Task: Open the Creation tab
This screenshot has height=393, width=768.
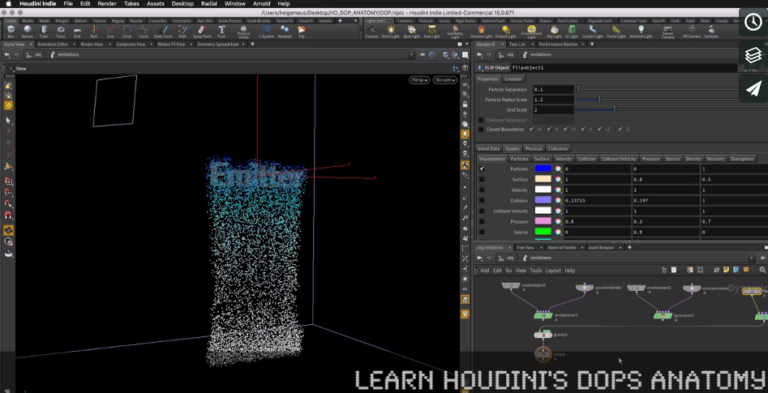Action: pos(513,79)
